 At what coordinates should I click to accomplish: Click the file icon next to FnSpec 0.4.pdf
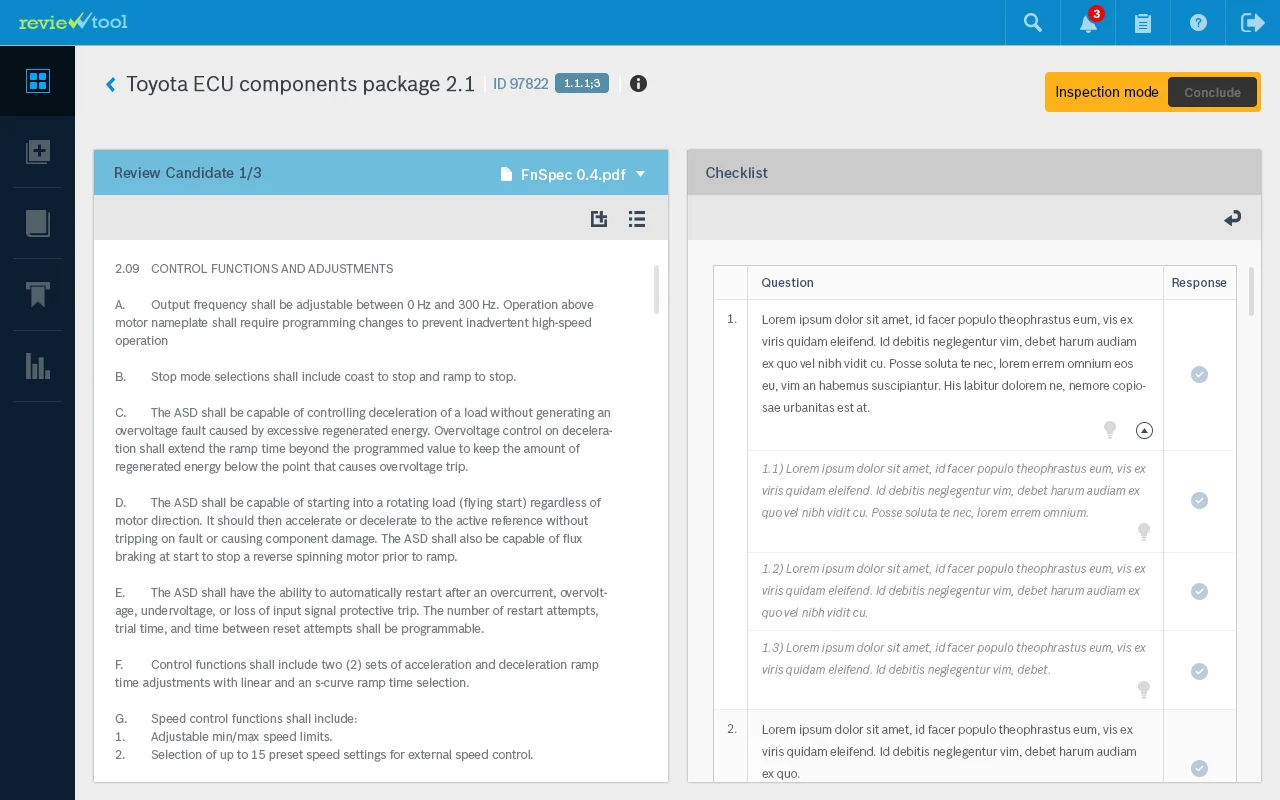point(506,174)
